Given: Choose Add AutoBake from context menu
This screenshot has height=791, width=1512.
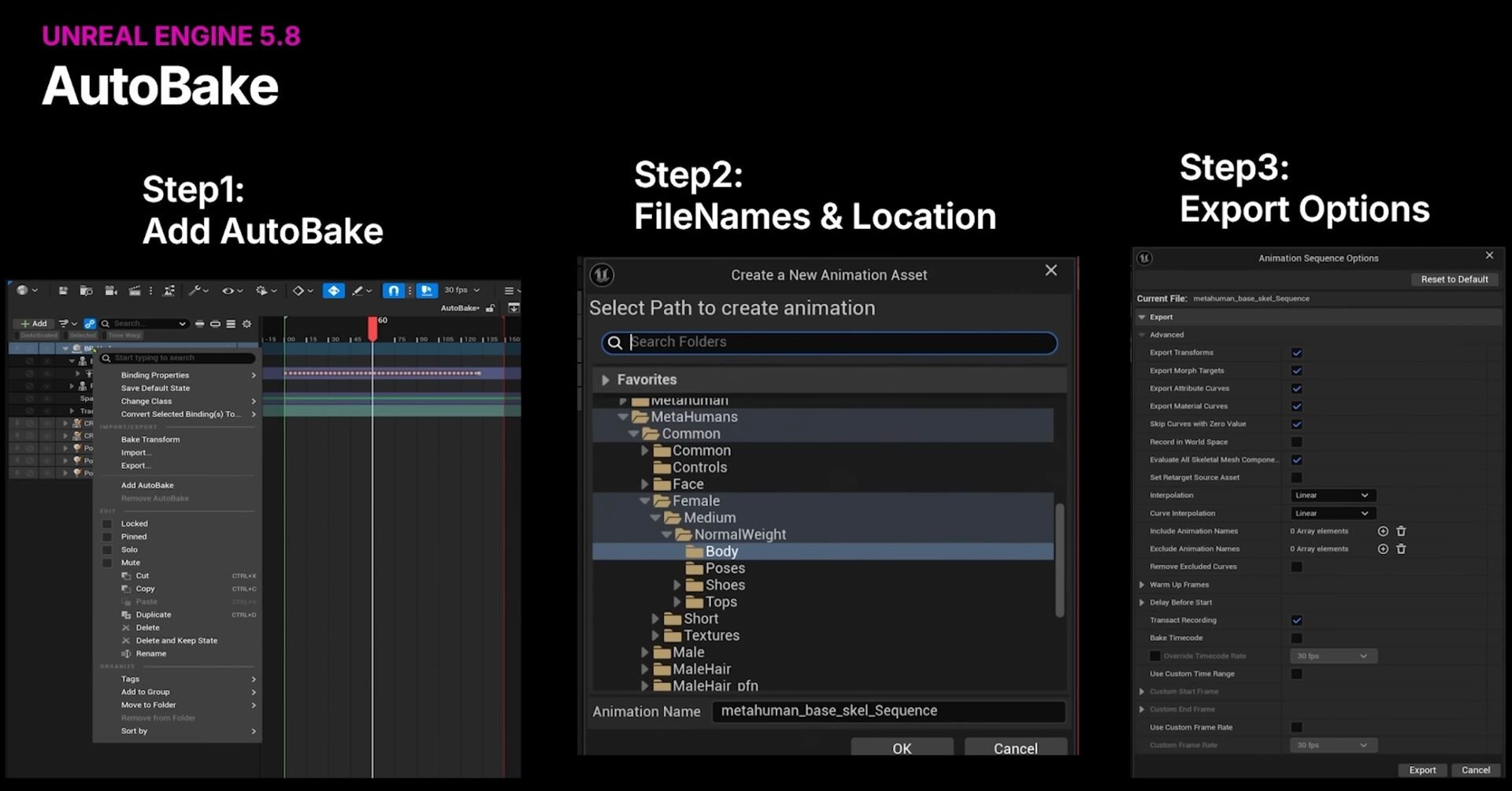Looking at the screenshot, I should click(147, 486).
